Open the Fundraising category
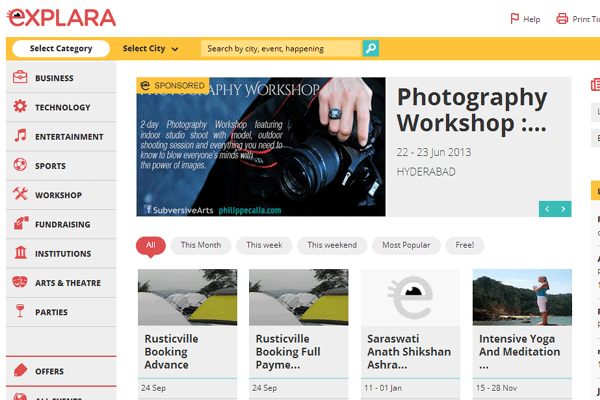Screen dimensions: 600x400 tap(61, 224)
